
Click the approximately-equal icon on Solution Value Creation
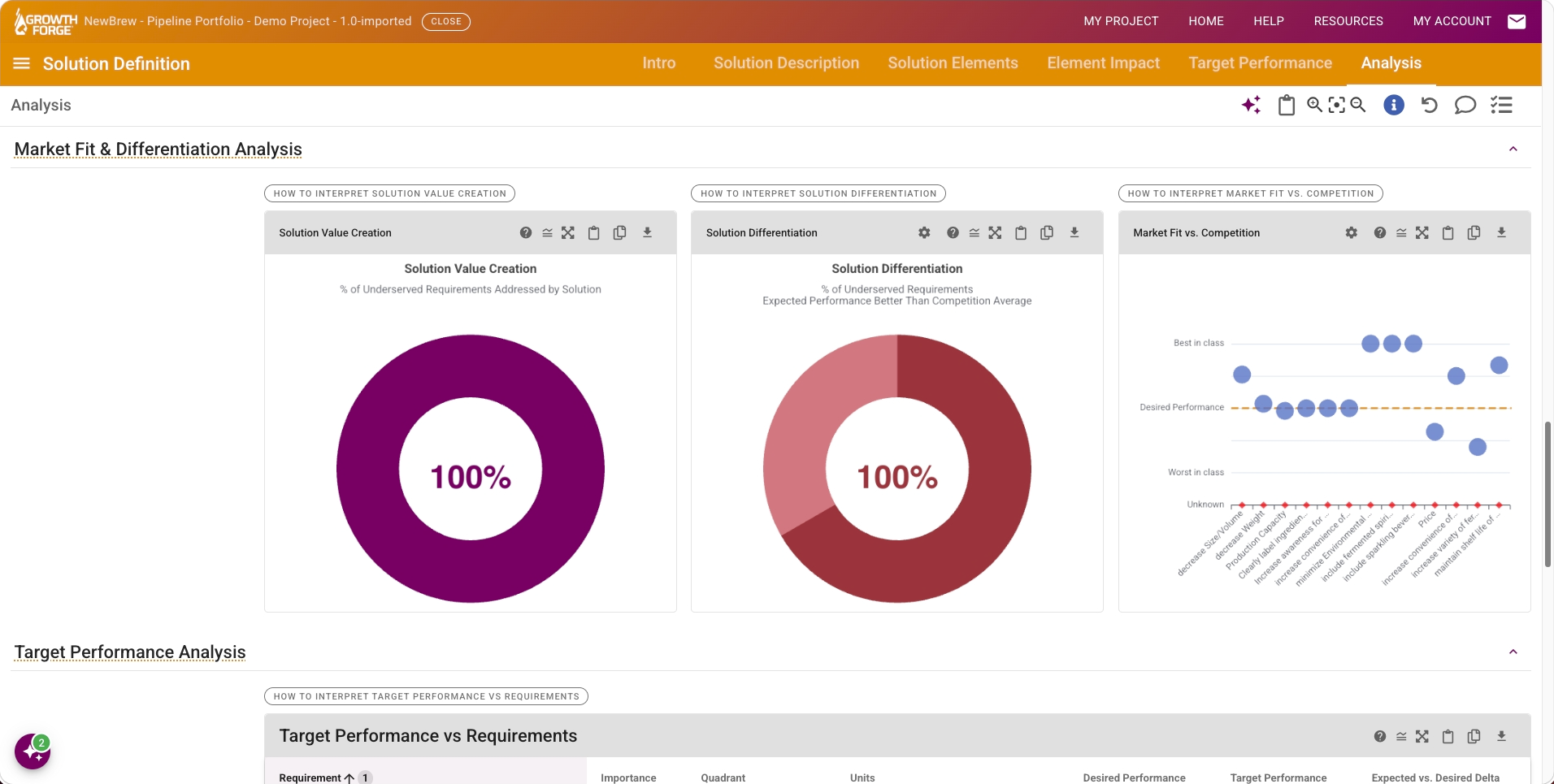pos(548,233)
